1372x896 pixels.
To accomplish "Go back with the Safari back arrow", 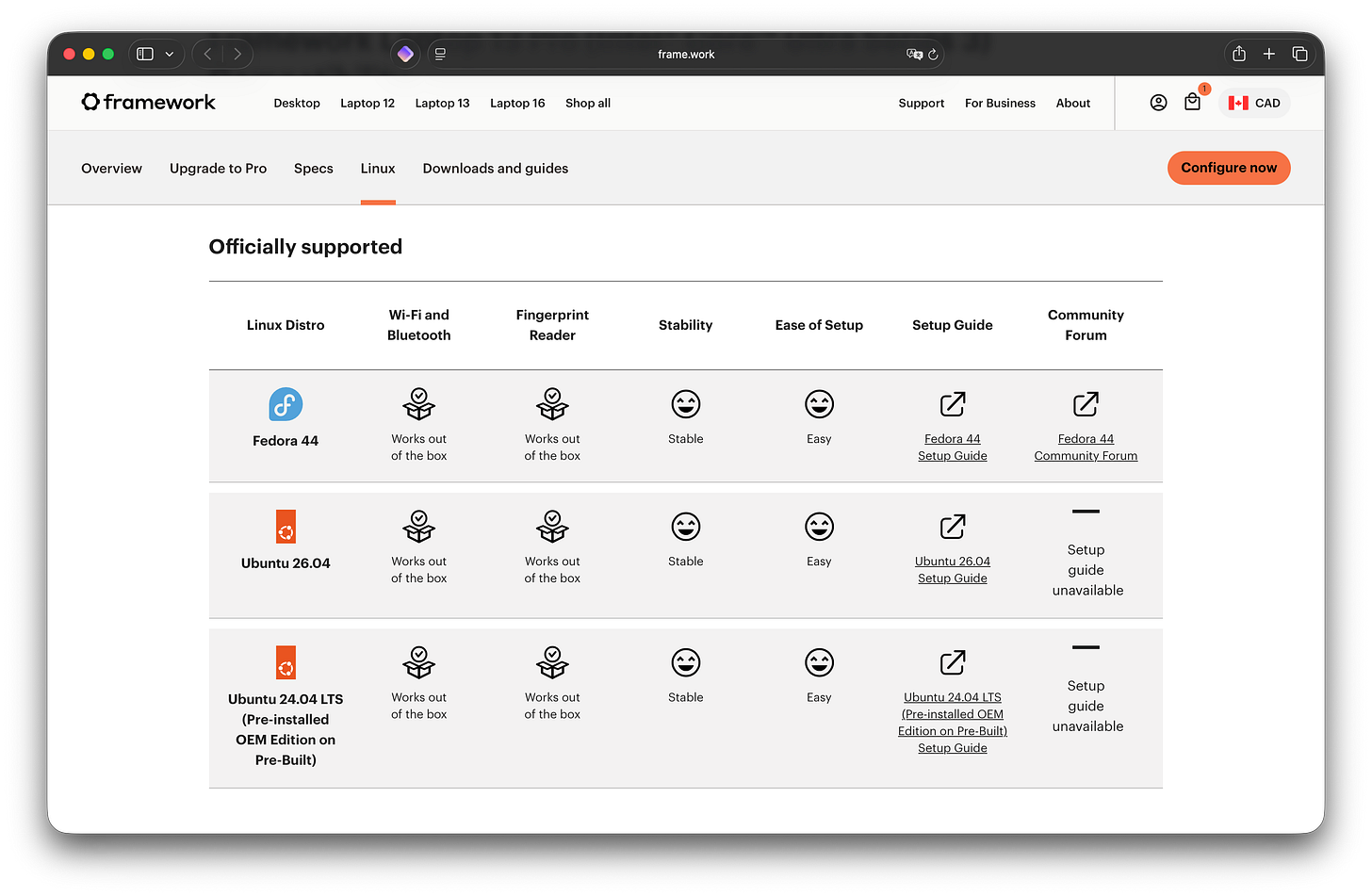I will 208,54.
